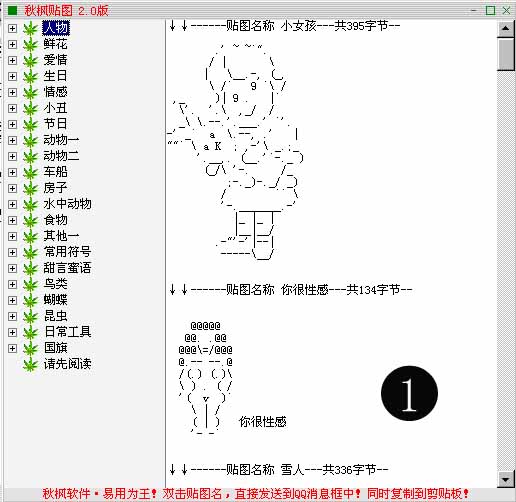Click the red status bar hint text
The image size is (516, 502).
point(255,494)
